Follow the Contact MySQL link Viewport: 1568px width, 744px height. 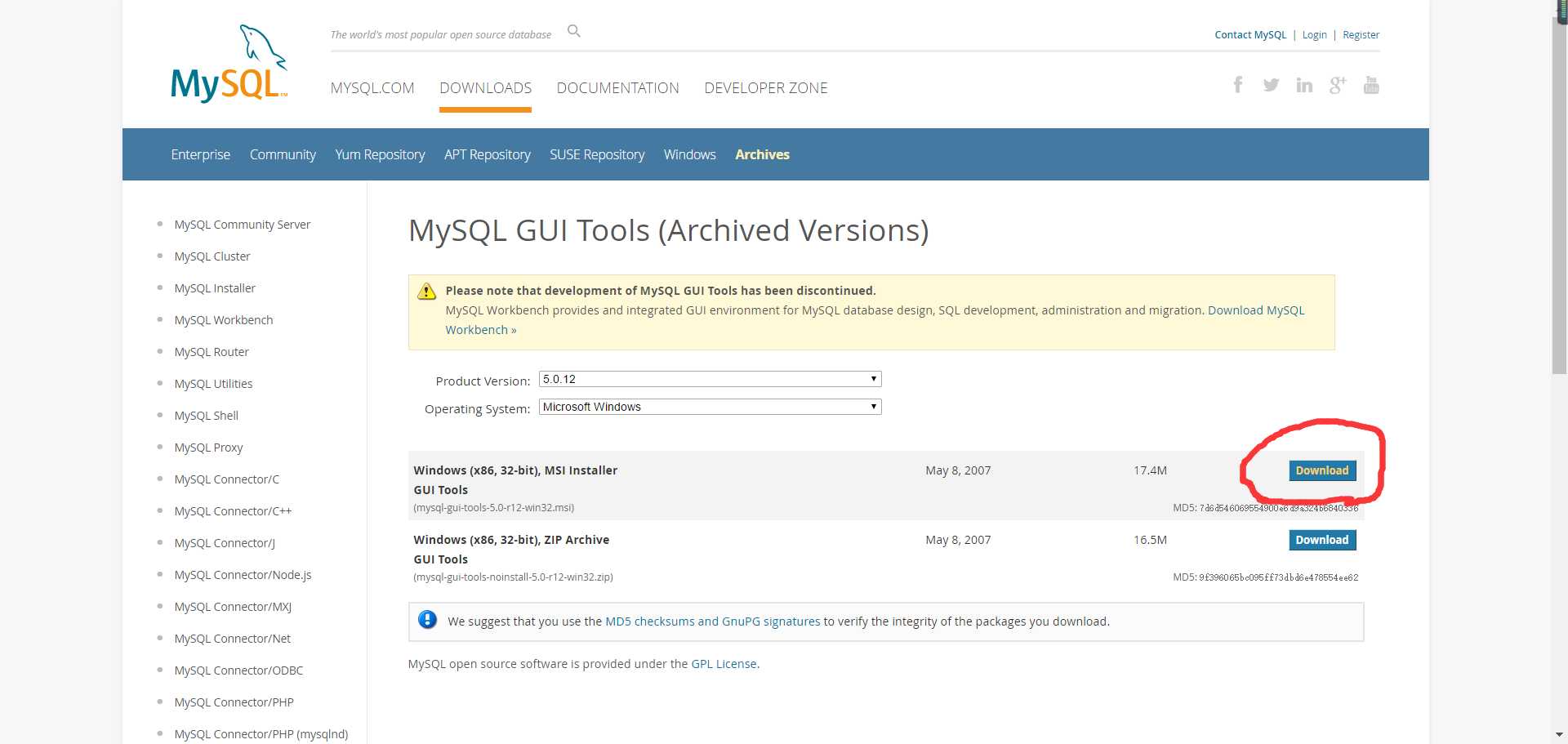tap(1250, 35)
